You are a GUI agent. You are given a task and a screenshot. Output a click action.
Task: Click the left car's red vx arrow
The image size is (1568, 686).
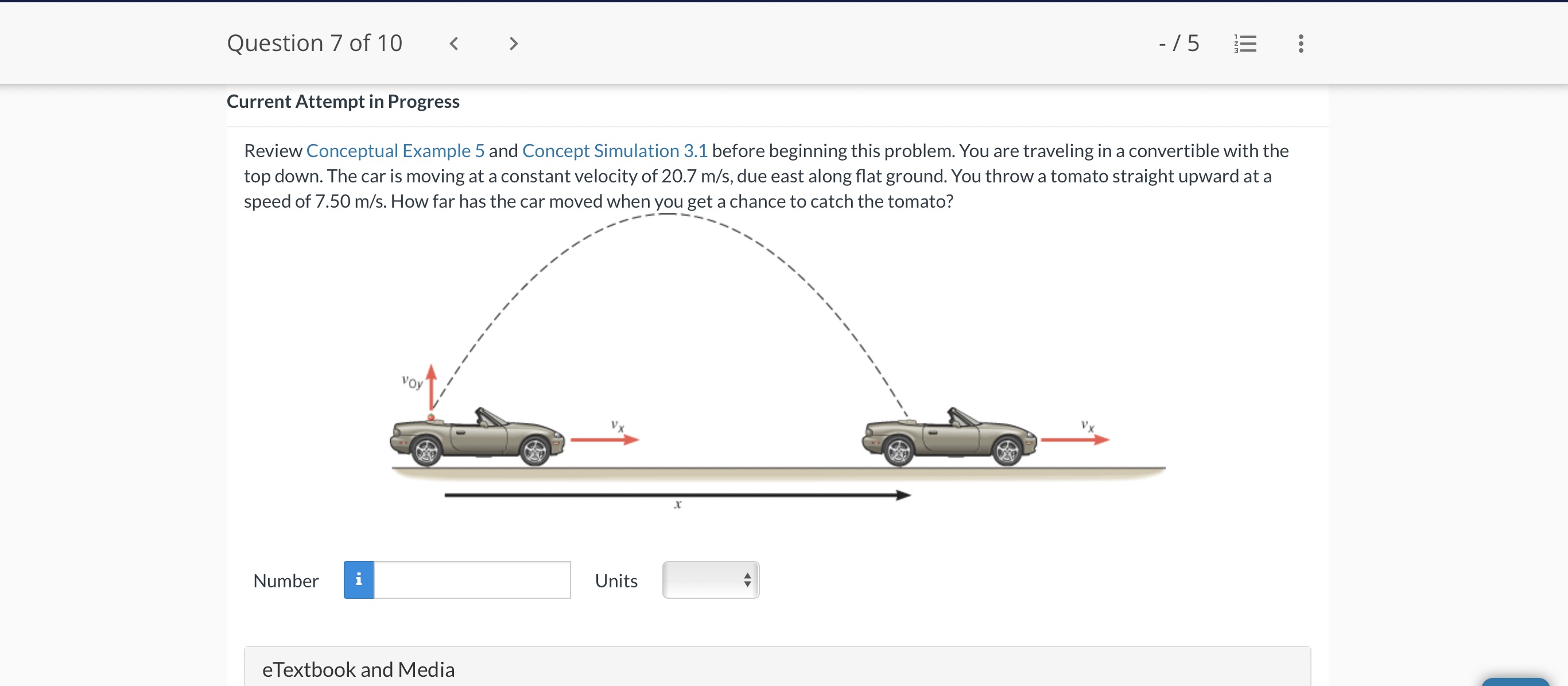604,439
